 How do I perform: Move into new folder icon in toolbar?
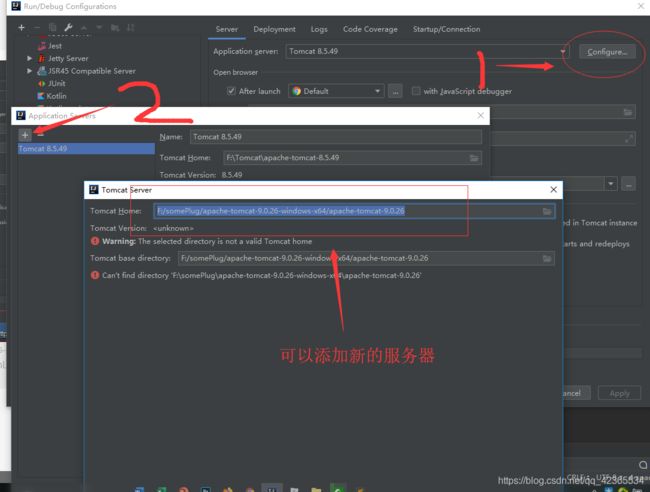[115, 28]
